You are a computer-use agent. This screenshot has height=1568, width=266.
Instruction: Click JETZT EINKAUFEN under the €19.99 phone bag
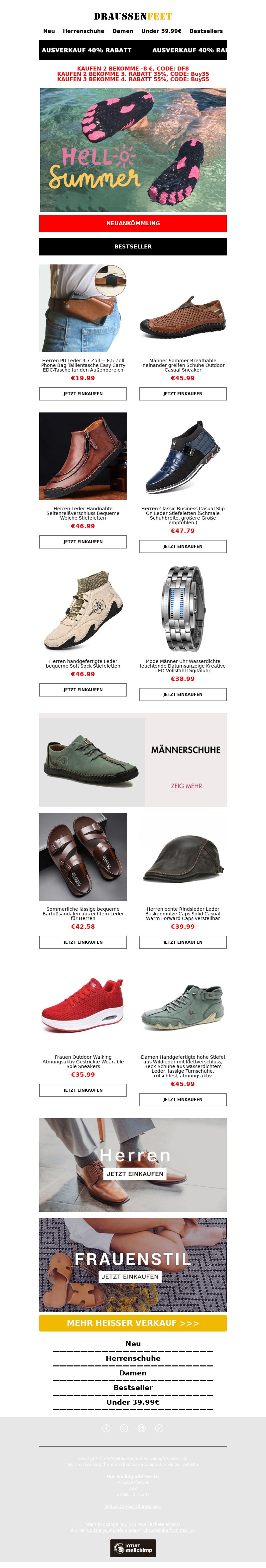click(83, 394)
